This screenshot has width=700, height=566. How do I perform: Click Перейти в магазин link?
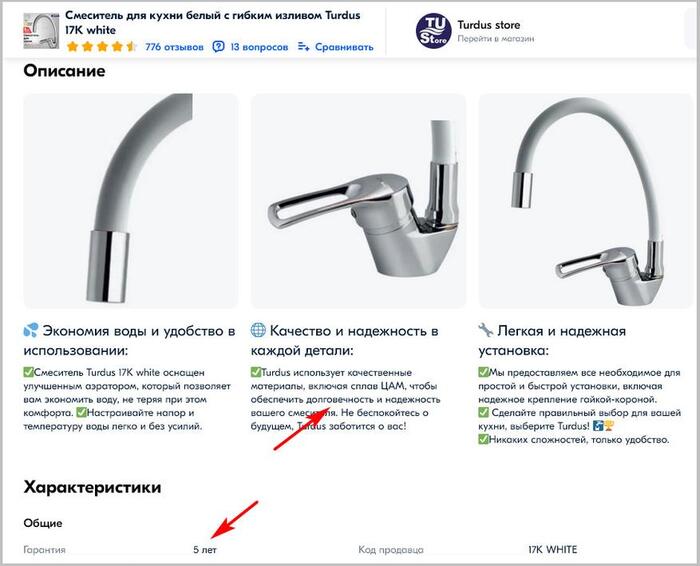pyautogui.click(x=496, y=39)
